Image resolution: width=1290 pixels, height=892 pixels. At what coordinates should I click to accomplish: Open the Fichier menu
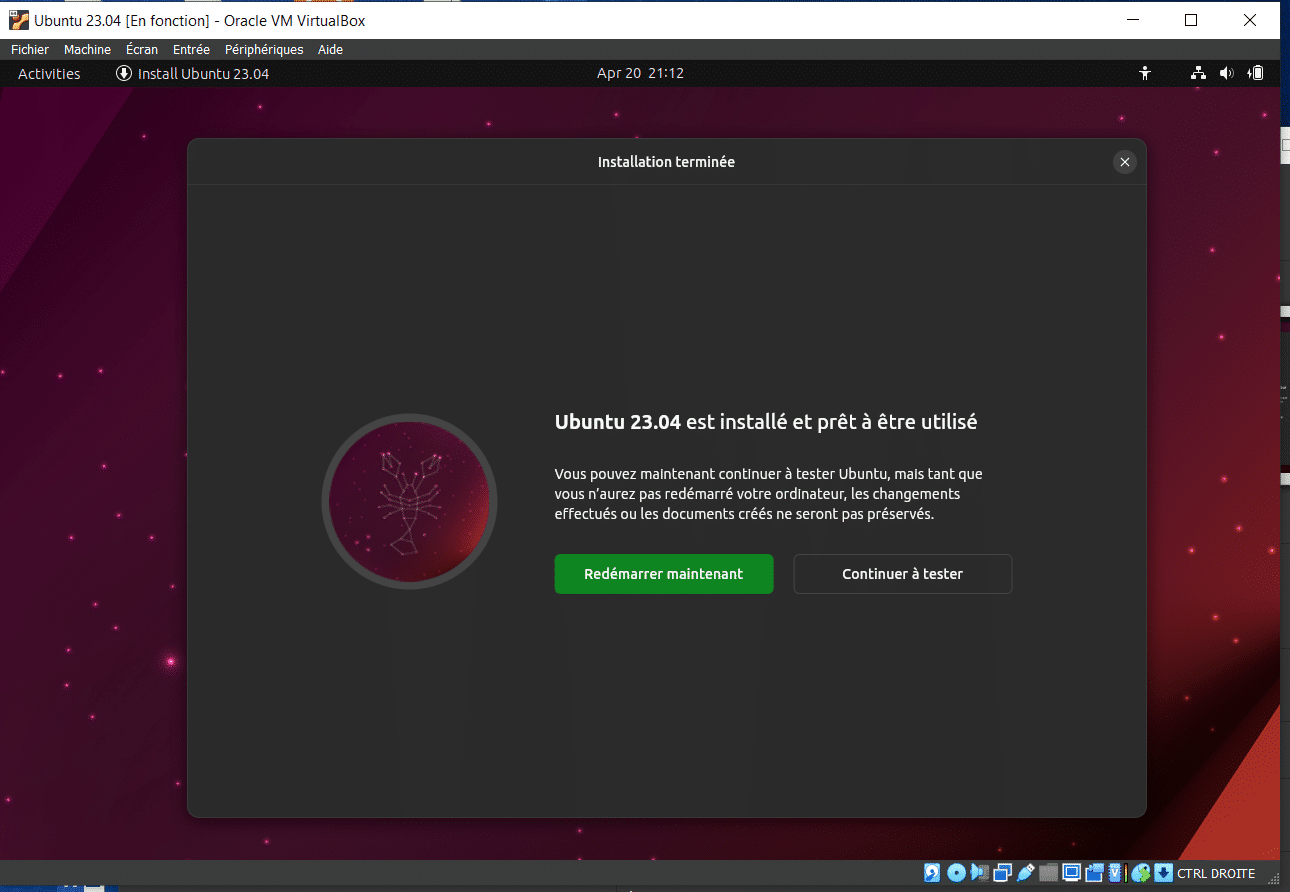(29, 49)
